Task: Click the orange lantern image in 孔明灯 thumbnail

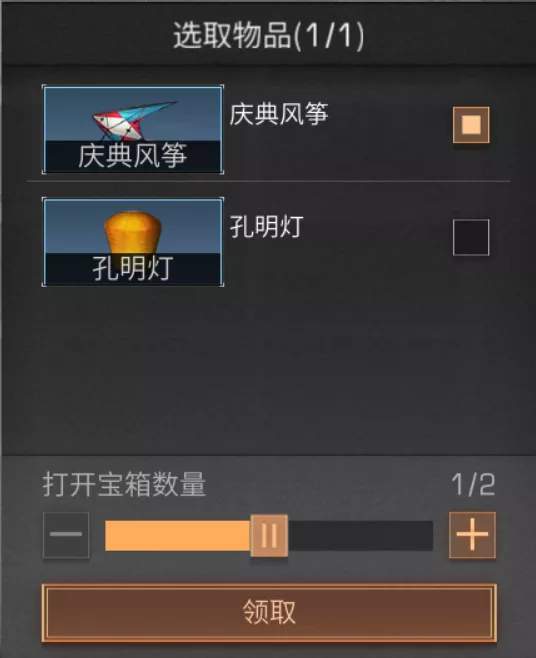Action: [x=133, y=233]
